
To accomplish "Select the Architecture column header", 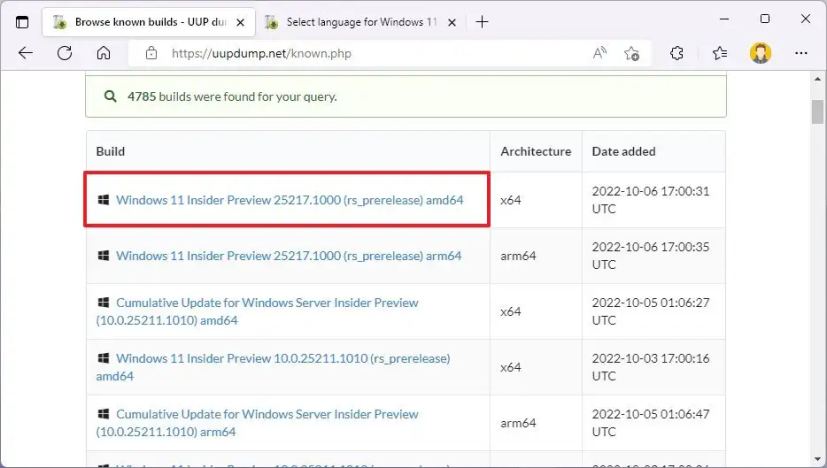I will pos(535,151).
